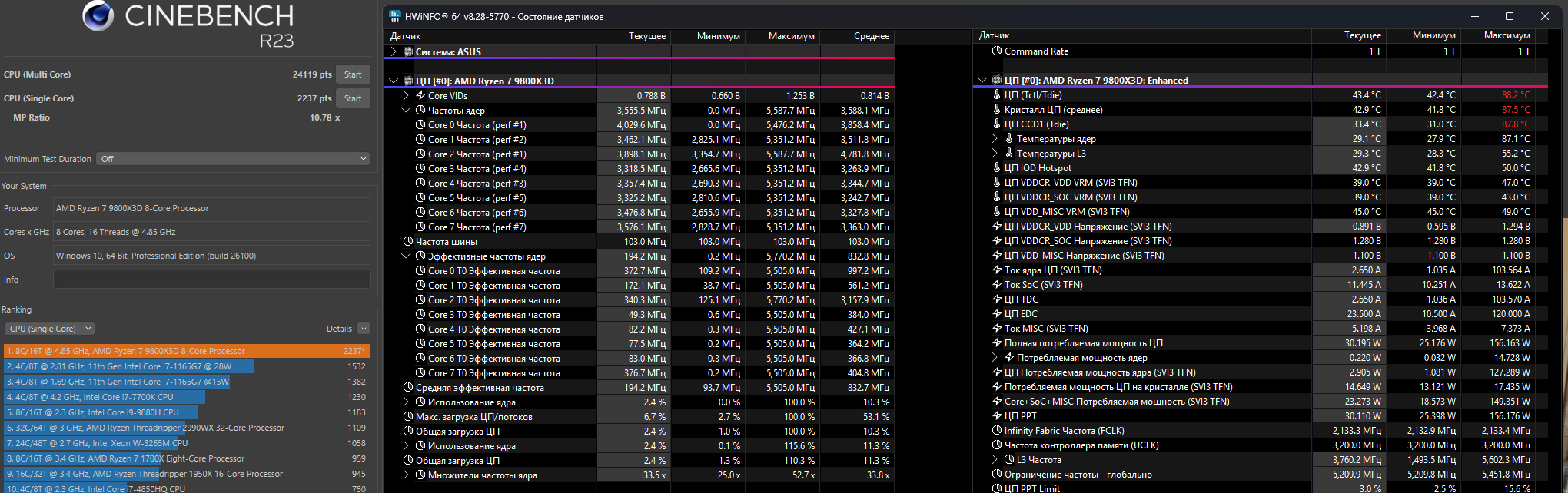This screenshot has height=493, width=1568.
Task: Click the thermometer icon of ЦП IOD Hotspot
Action: [x=997, y=168]
